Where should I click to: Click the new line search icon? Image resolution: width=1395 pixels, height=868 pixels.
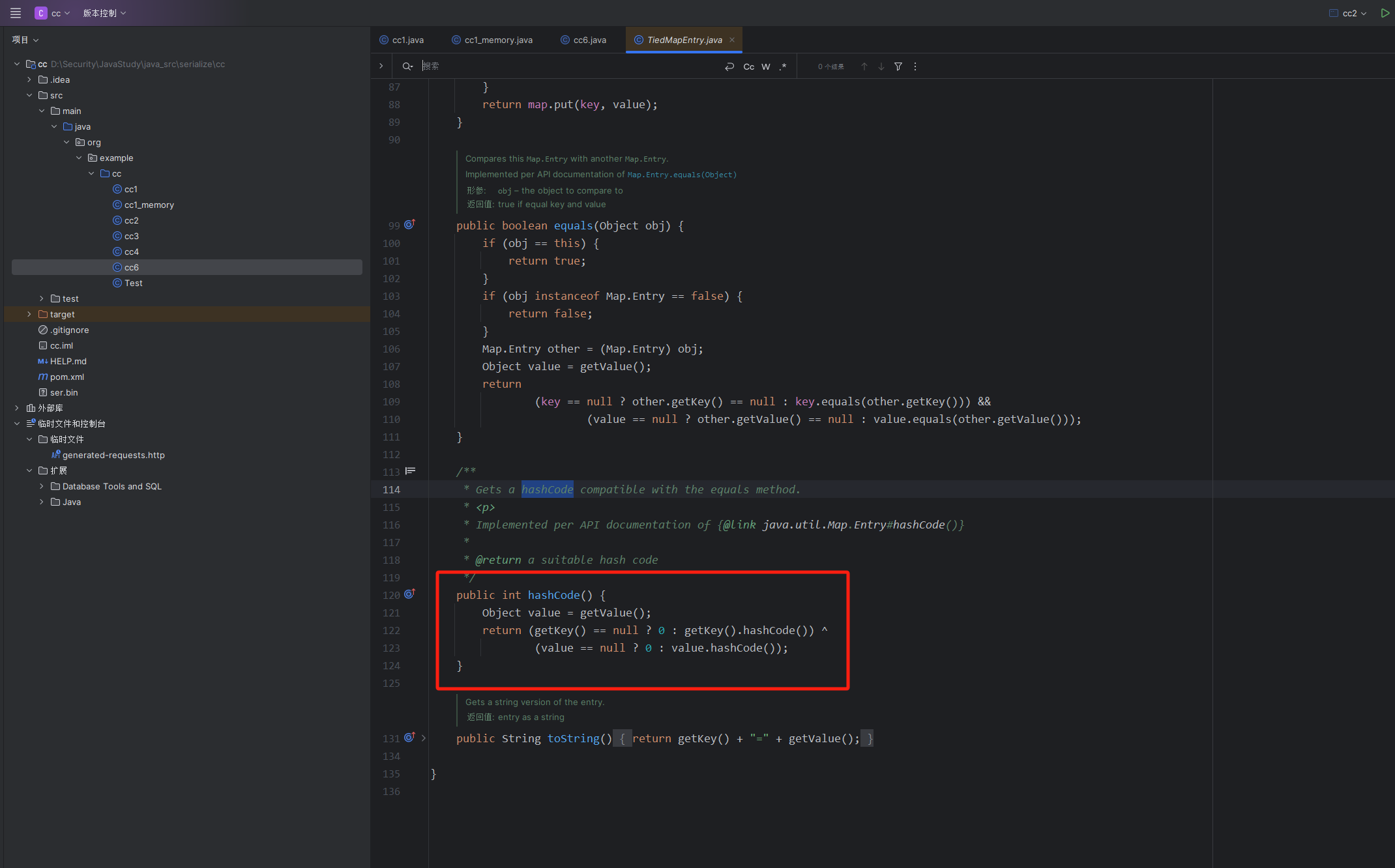pos(729,66)
